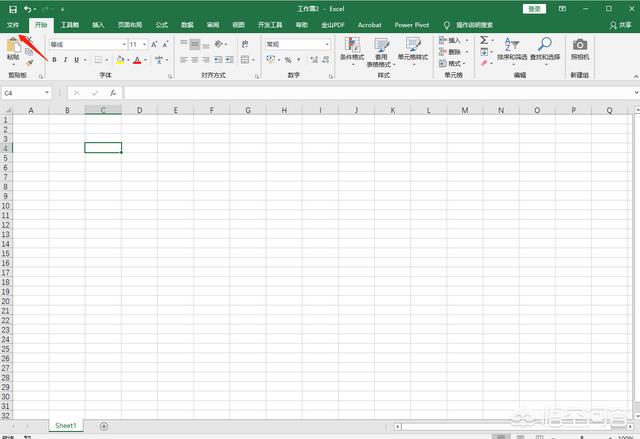640x439 pixels.
Task: Click the AutoSum sigma icon
Action: (483, 41)
